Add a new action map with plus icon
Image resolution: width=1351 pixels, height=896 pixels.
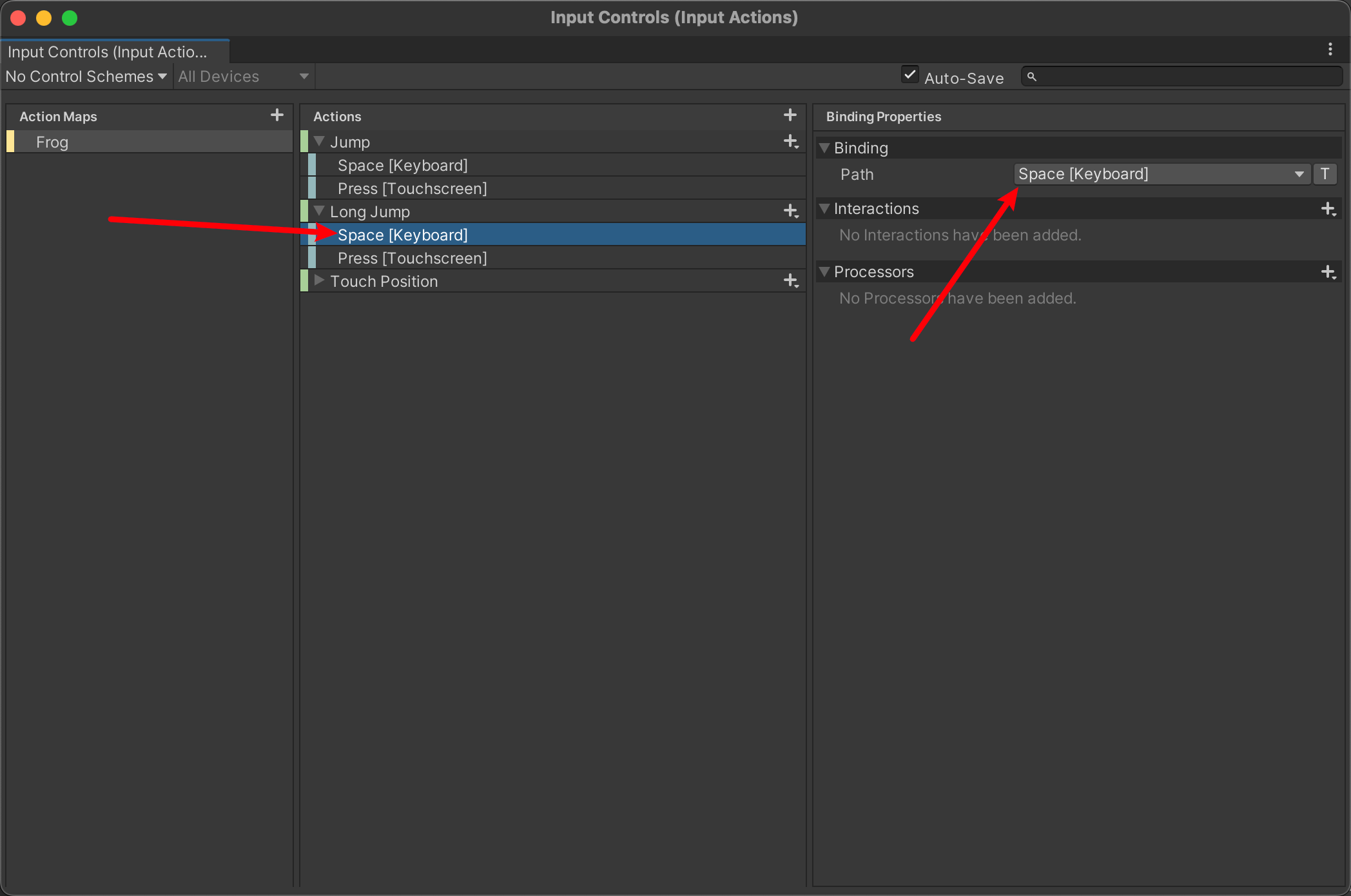(x=277, y=115)
